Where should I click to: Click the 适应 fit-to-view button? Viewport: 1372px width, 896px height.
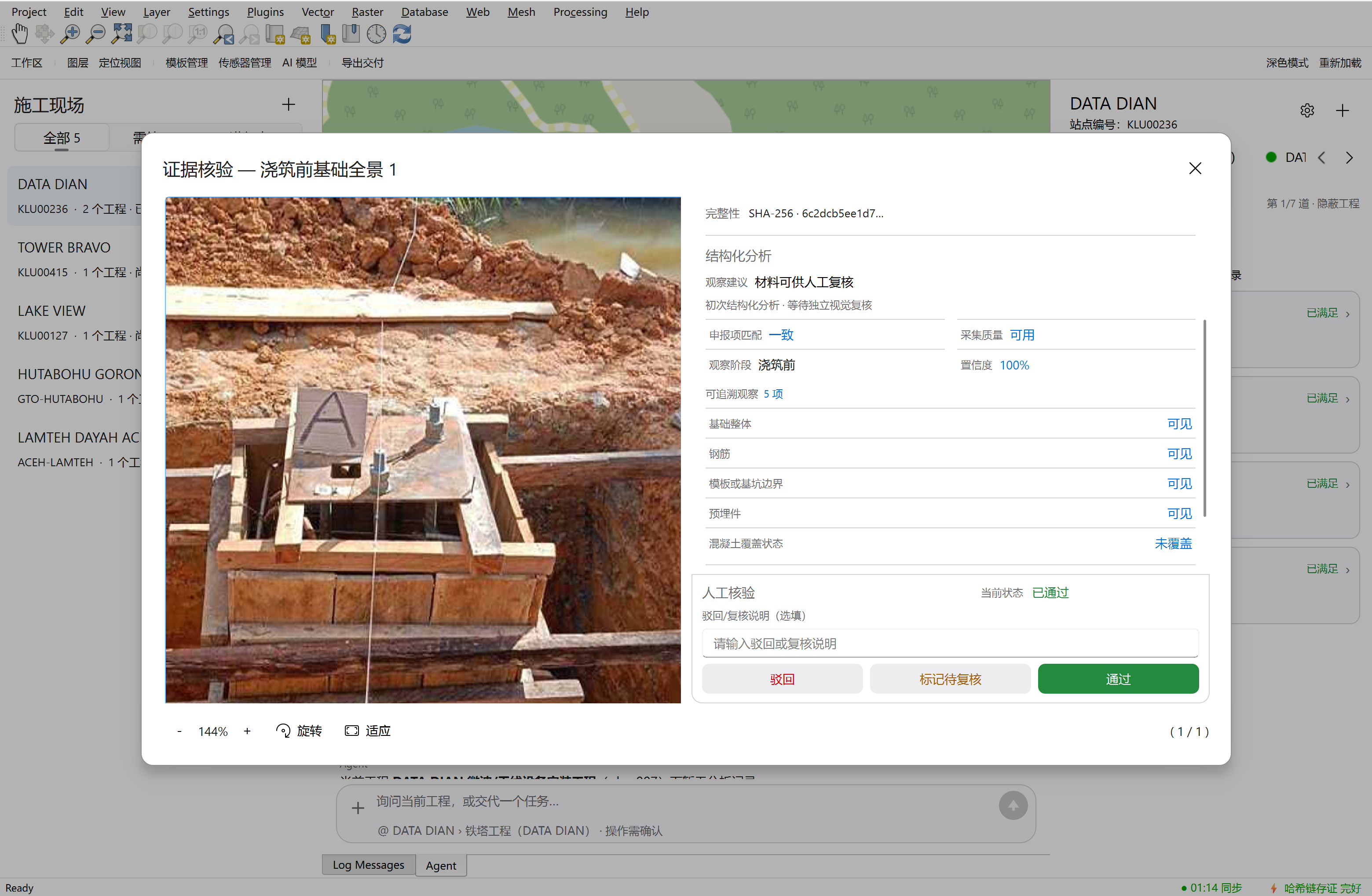tap(367, 731)
